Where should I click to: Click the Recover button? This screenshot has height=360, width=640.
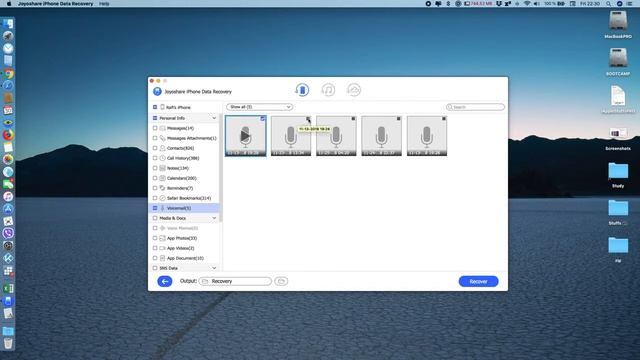click(478, 281)
